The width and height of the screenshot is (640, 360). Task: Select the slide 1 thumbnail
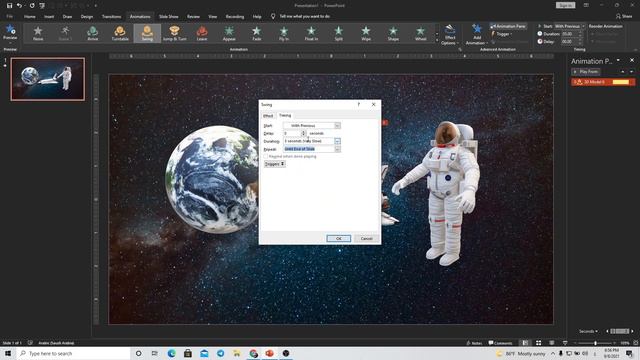pos(48,79)
